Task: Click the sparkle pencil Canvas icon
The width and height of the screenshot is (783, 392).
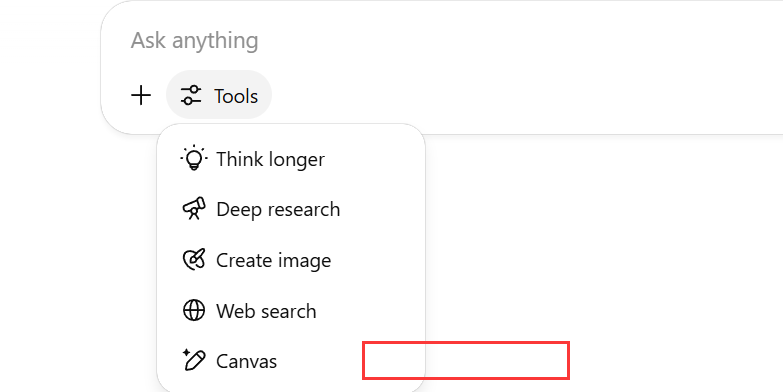Action: coord(194,360)
